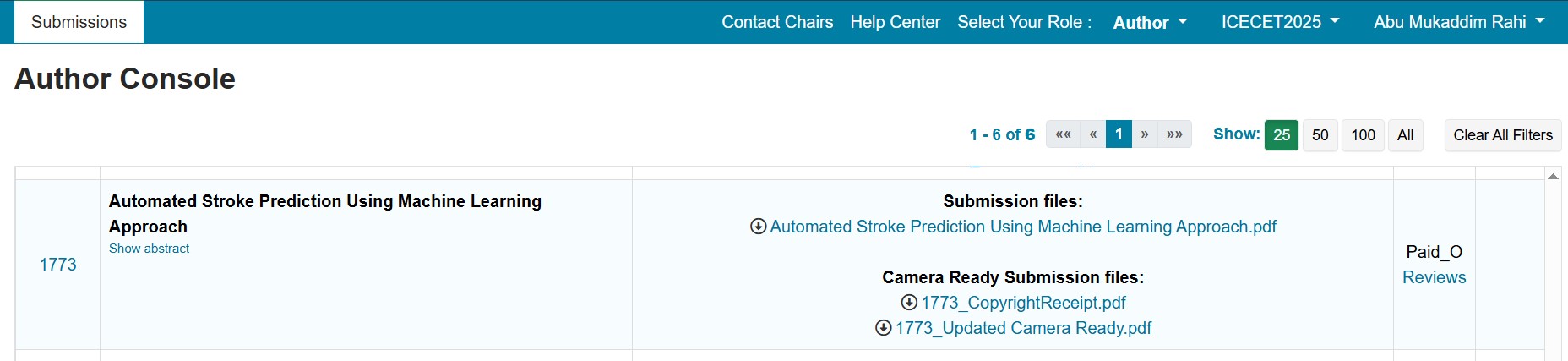1568x361 pixels.
Task: Select current page number 1
Action: coord(1119,134)
